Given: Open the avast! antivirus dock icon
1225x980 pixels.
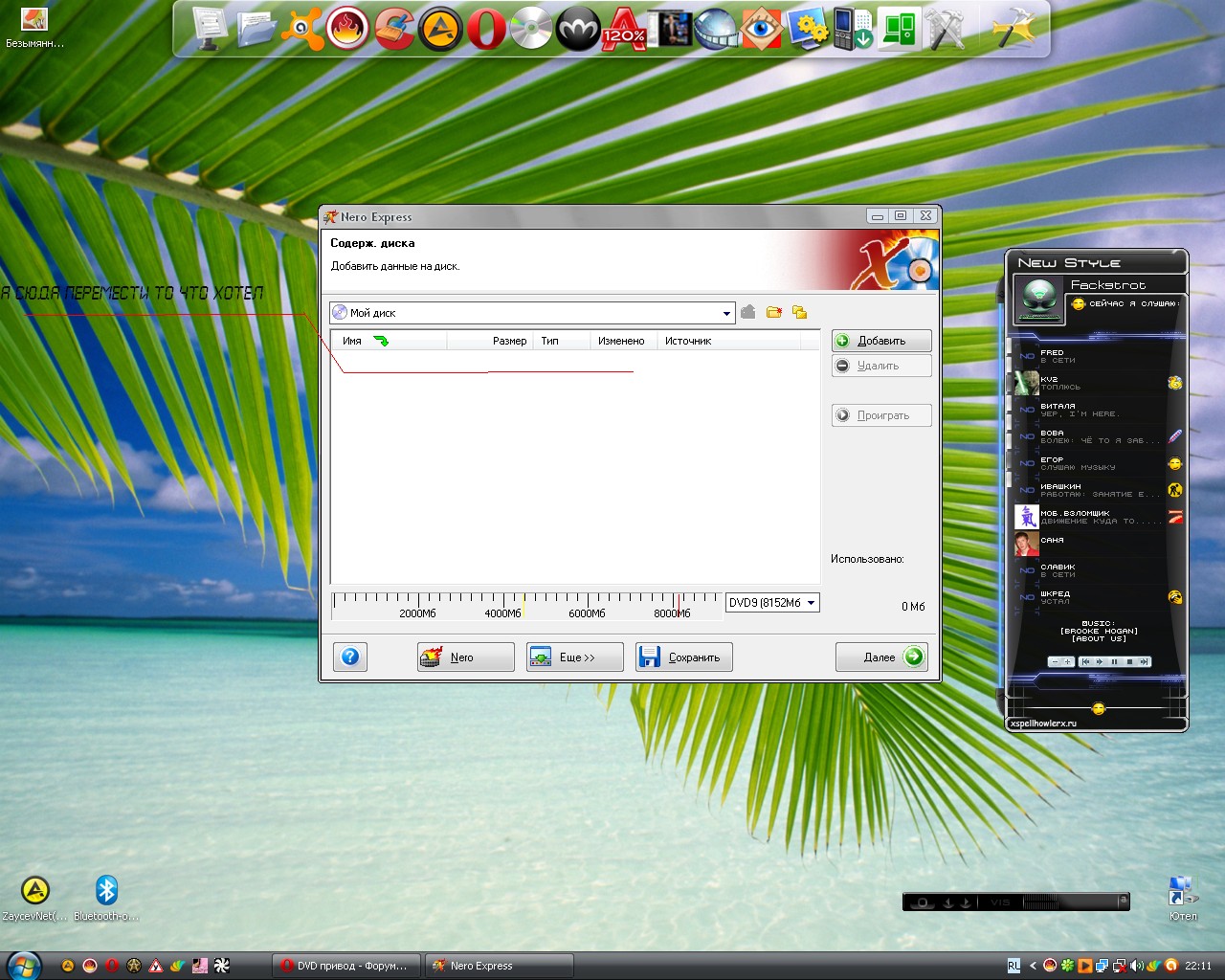Looking at the screenshot, I should (301, 29).
